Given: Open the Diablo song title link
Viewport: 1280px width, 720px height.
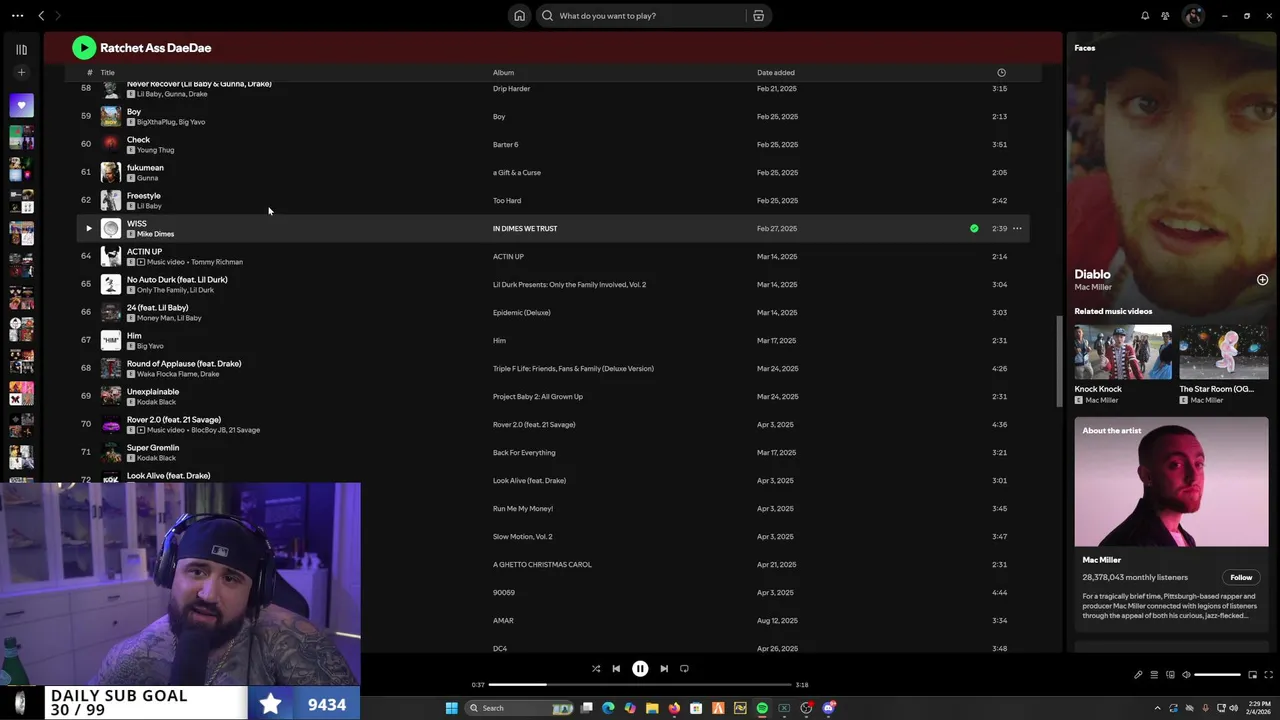Looking at the screenshot, I should tap(1092, 274).
